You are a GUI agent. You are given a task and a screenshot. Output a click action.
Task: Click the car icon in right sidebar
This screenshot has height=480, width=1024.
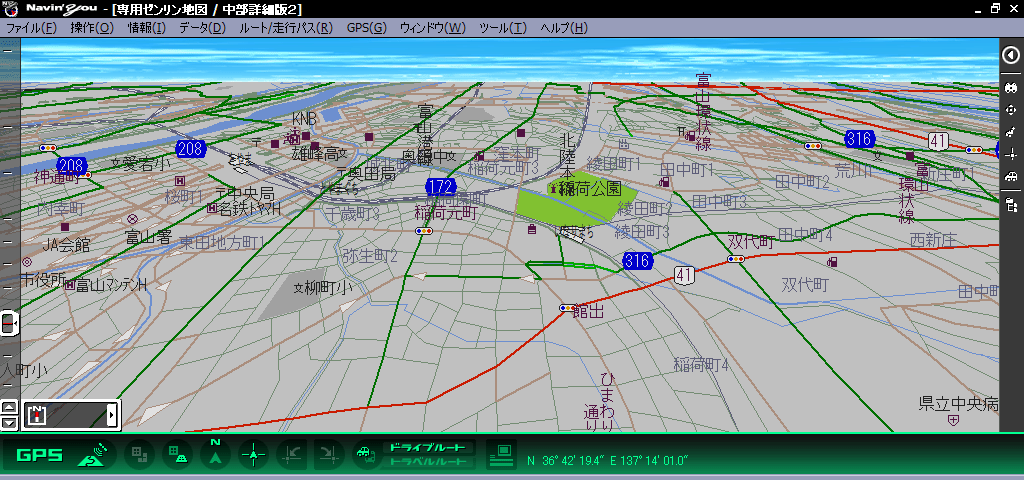coord(1011,176)
